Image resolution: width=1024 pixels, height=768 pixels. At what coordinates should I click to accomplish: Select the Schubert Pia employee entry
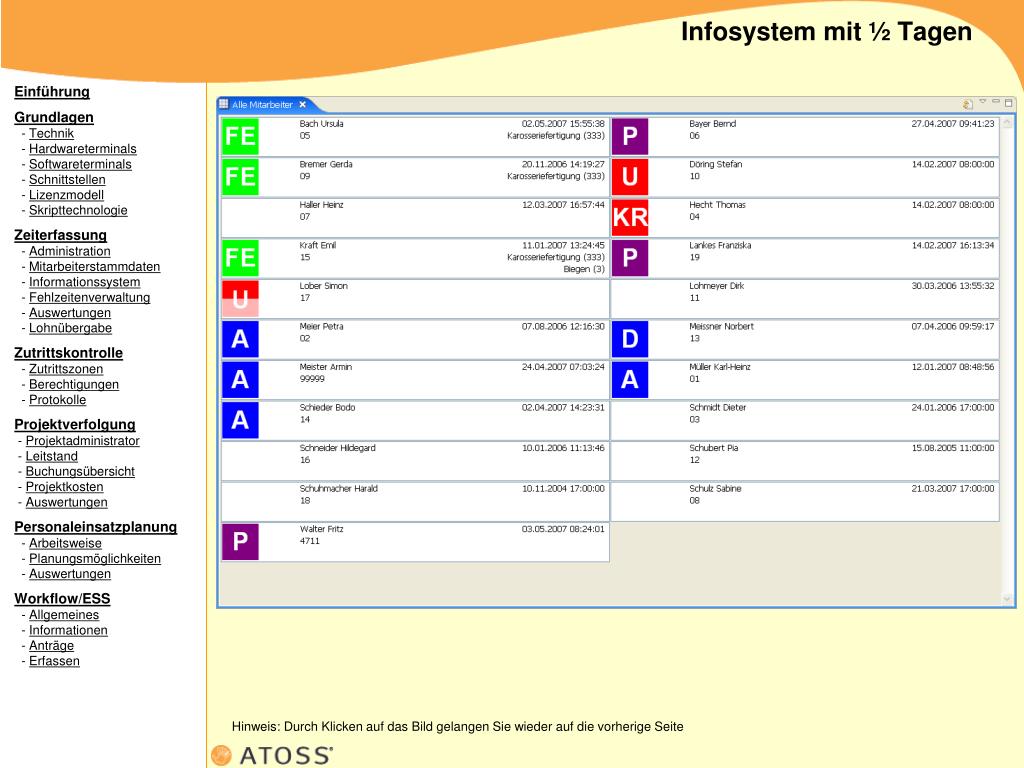(805, 461)
